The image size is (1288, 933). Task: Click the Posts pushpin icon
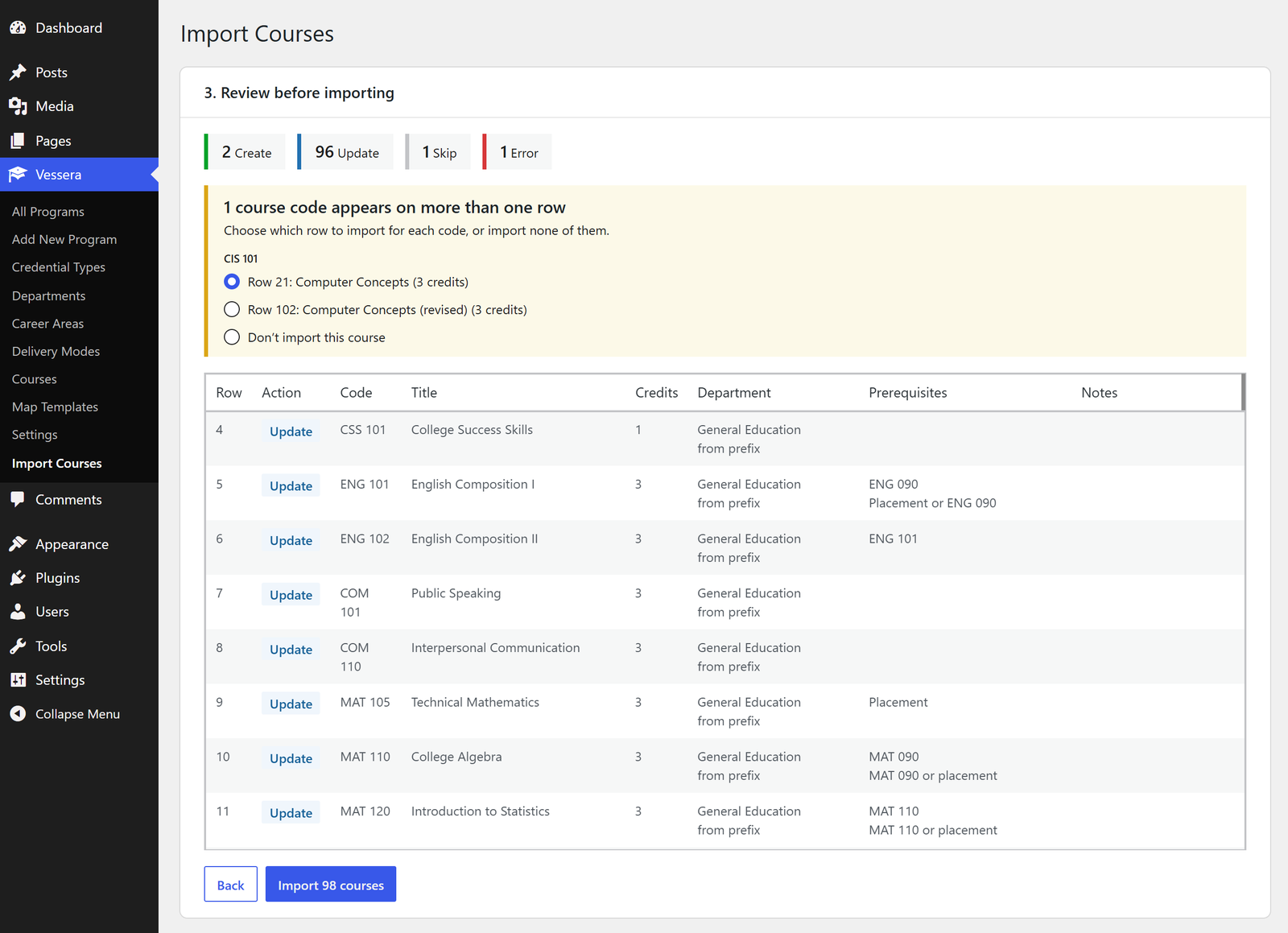(18, 72)
